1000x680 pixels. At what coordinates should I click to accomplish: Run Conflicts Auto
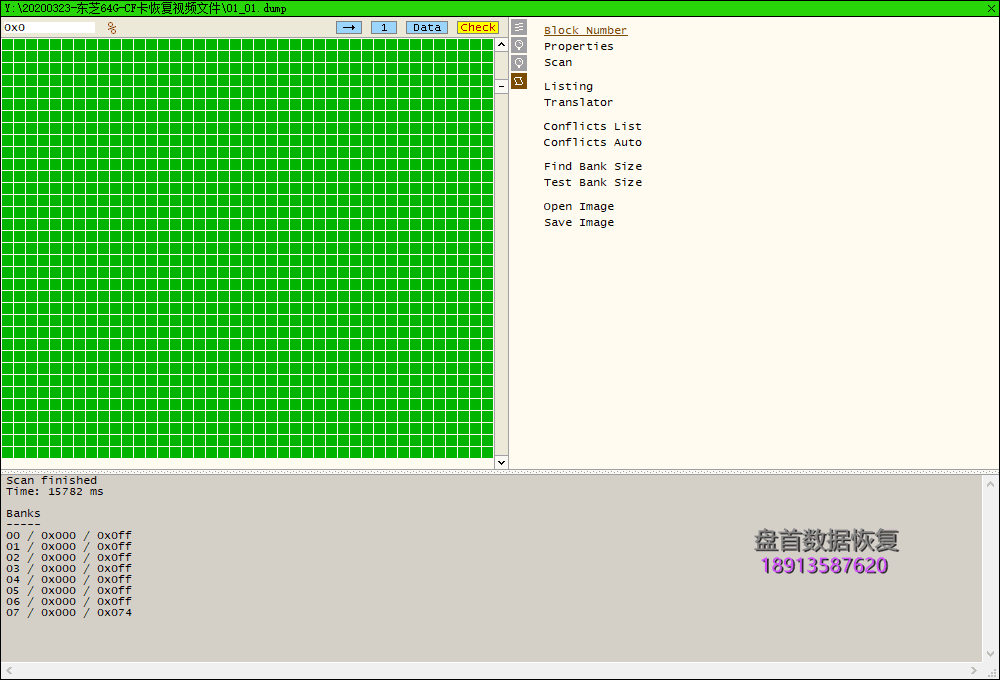592,142
